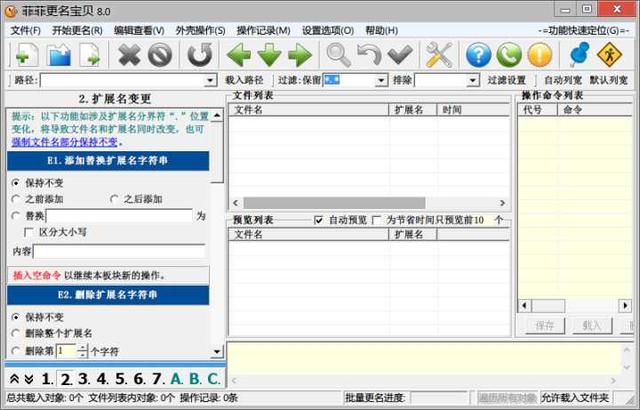This screenshot has width=640, height=410.
Task: Click the magnifying glass preview icon
Action: tap(338, 55)
